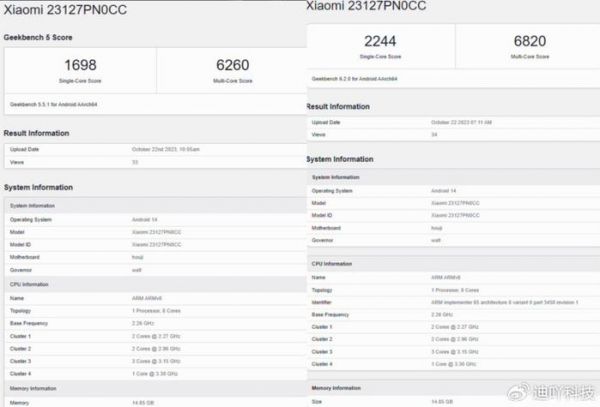Click the Views count in Geekbench 6.2.0 result
This screenshot has width=600, height=407.
click(434, 132)
